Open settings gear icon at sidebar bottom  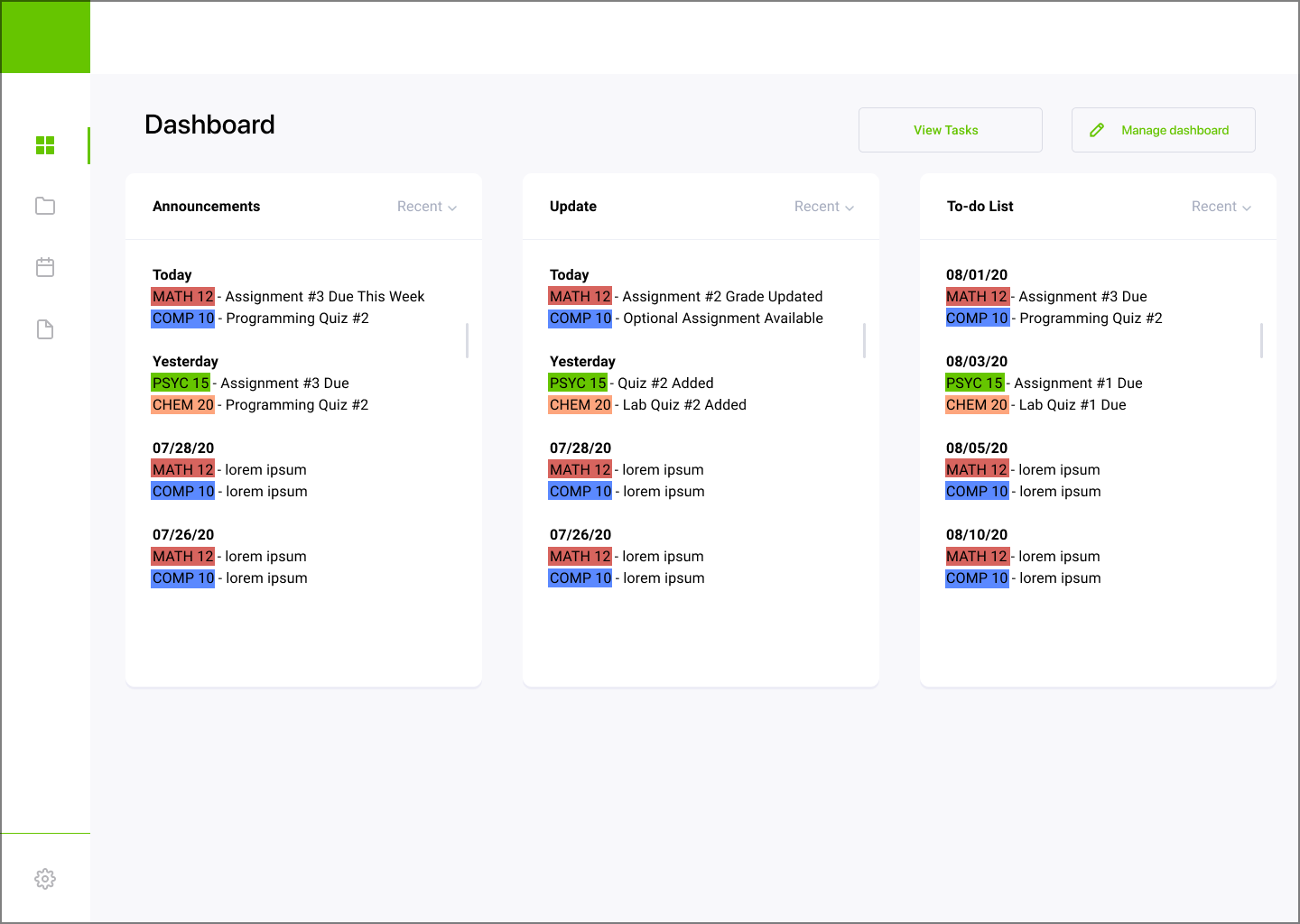[x=45, y=879]
